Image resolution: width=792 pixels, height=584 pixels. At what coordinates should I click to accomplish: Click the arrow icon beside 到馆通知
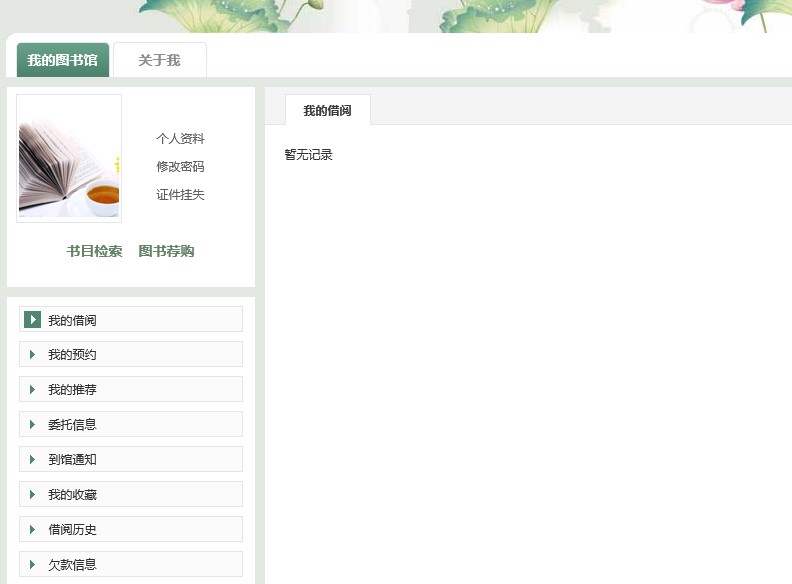coord(32,460)
